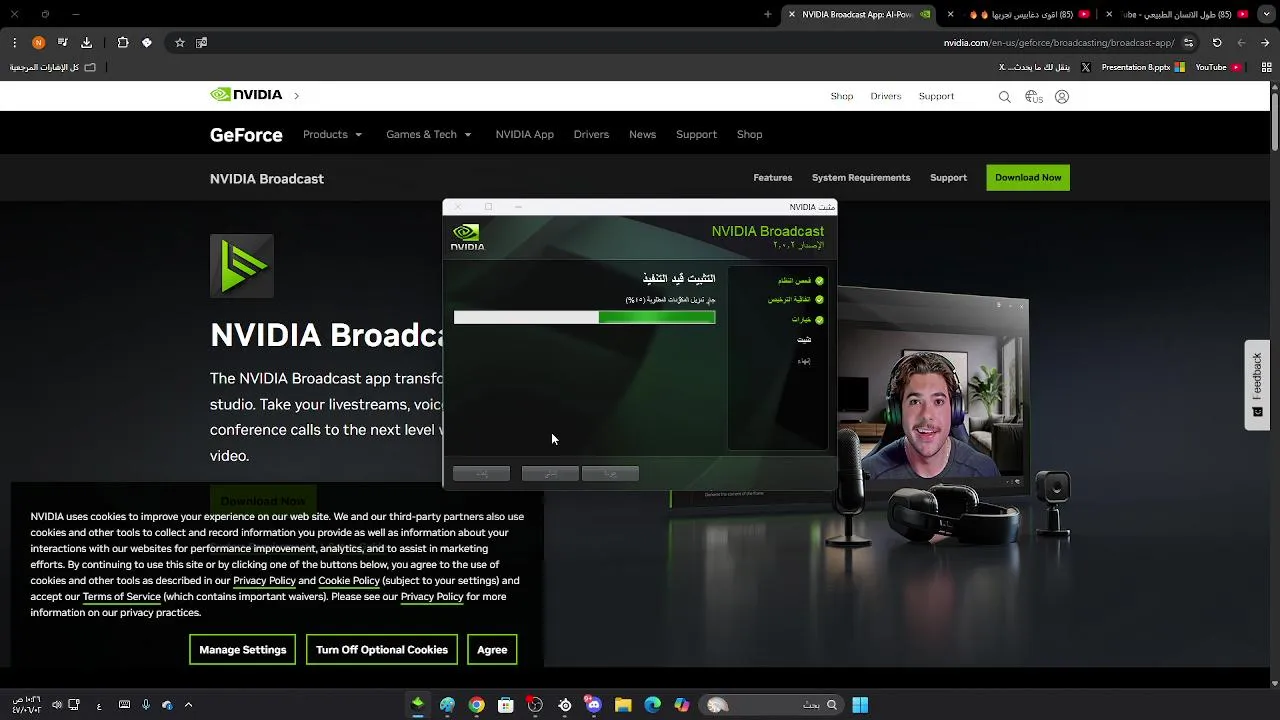Open the Terms of Service link
The width and height of the screenshot is (1280, 720).
(121, 597)
